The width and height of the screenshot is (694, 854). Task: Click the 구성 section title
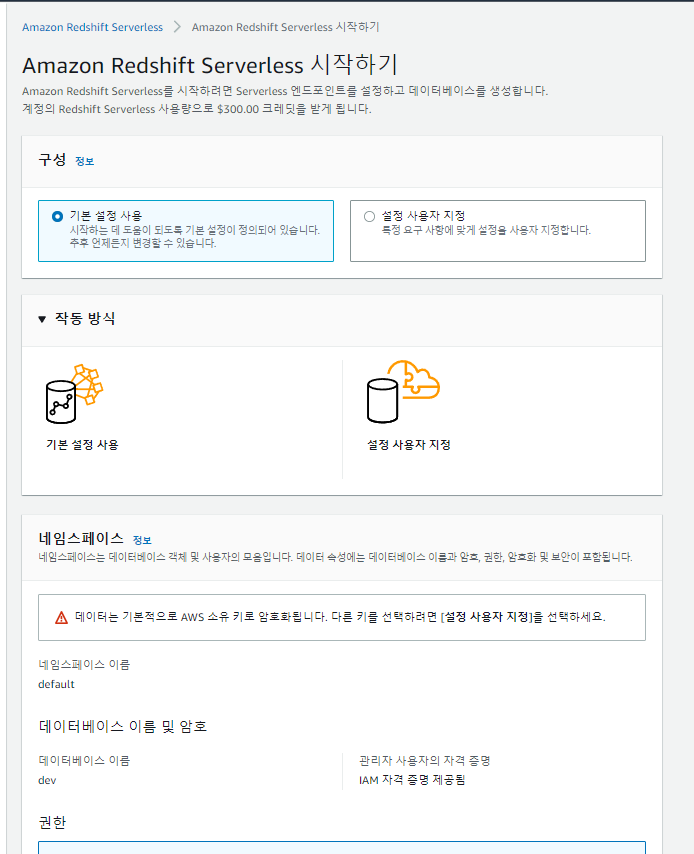click(x=52, y=160)
